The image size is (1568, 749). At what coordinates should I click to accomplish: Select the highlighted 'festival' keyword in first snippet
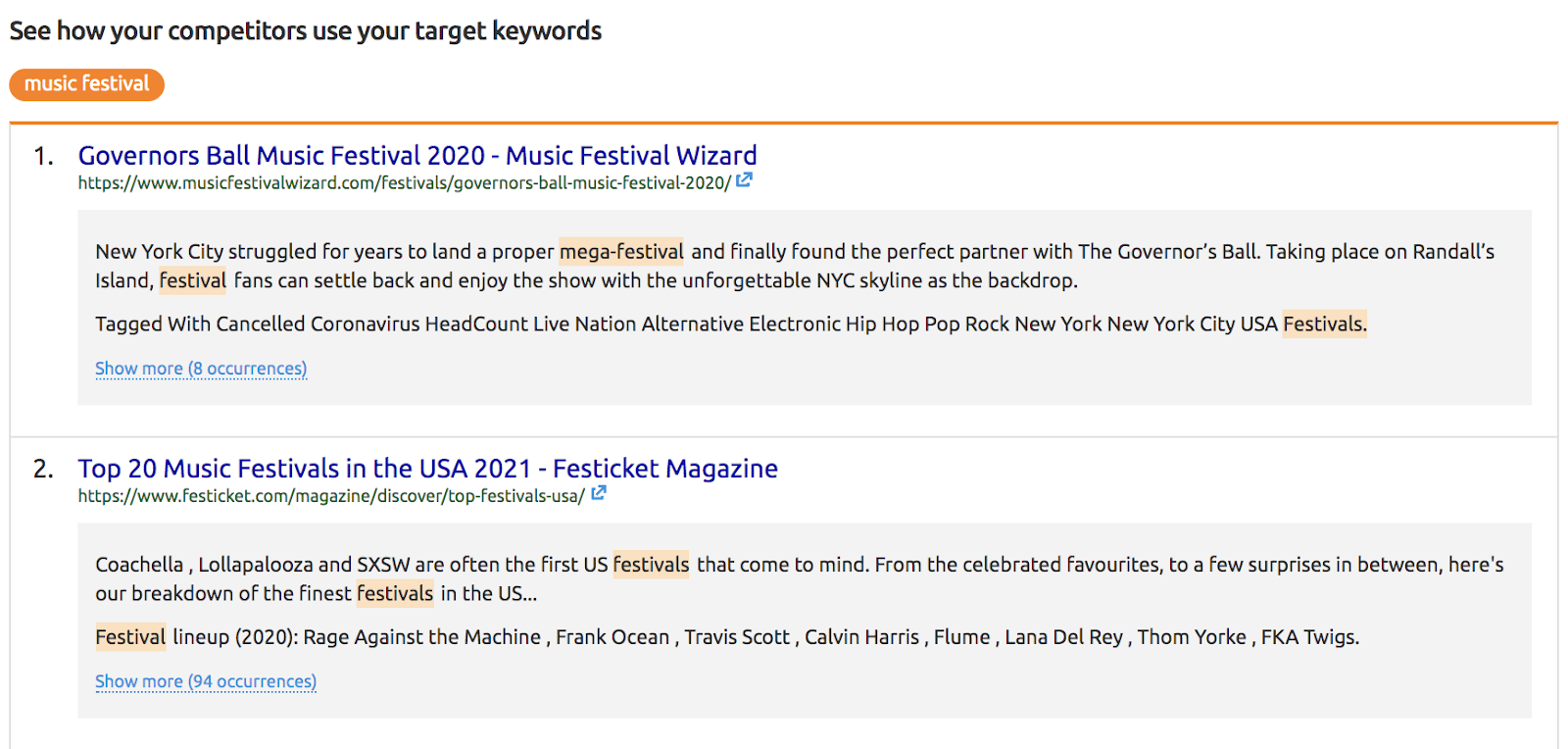[192, 280]
